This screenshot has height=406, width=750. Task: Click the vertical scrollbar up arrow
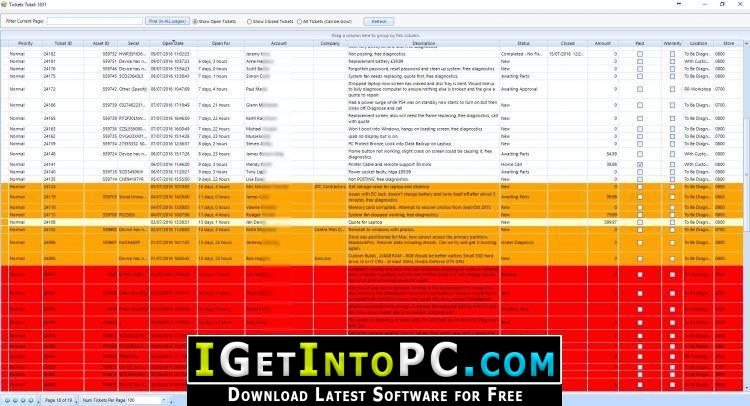(x=746, y=44)
